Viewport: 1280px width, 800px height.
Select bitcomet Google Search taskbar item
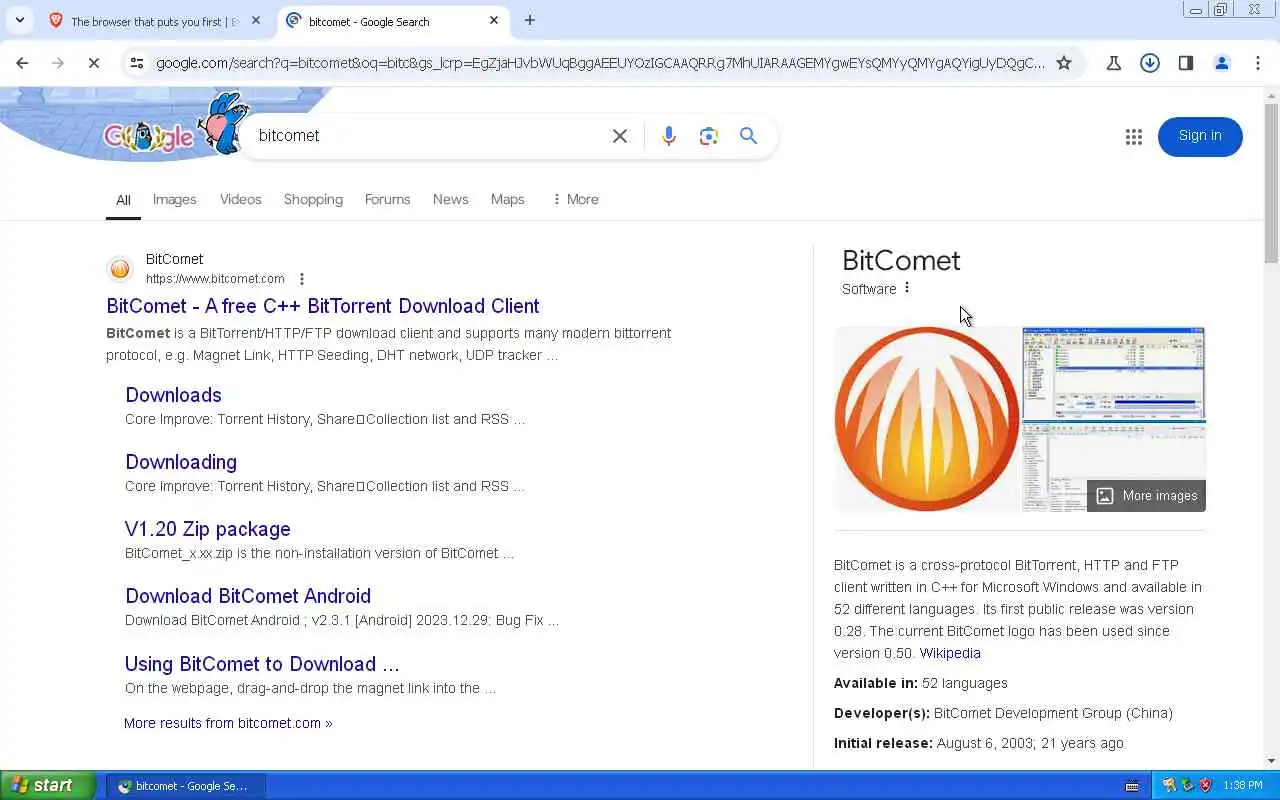pos(186,786)
